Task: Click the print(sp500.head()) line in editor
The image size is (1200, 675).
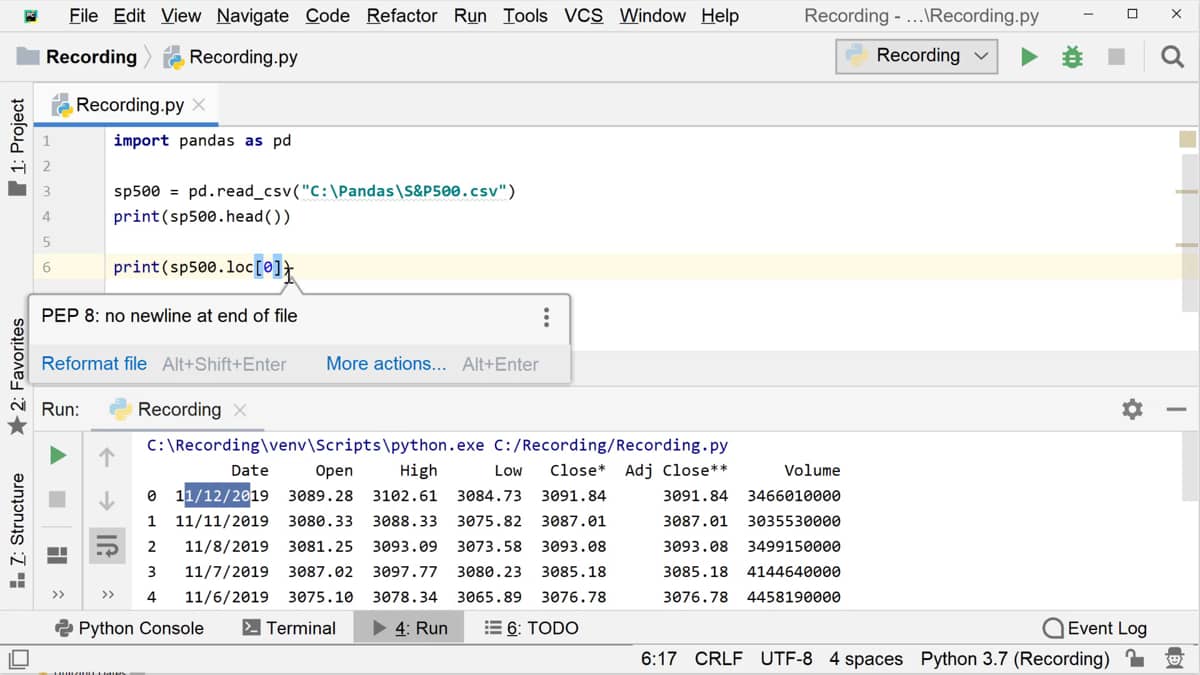Action: coord(201,216)
